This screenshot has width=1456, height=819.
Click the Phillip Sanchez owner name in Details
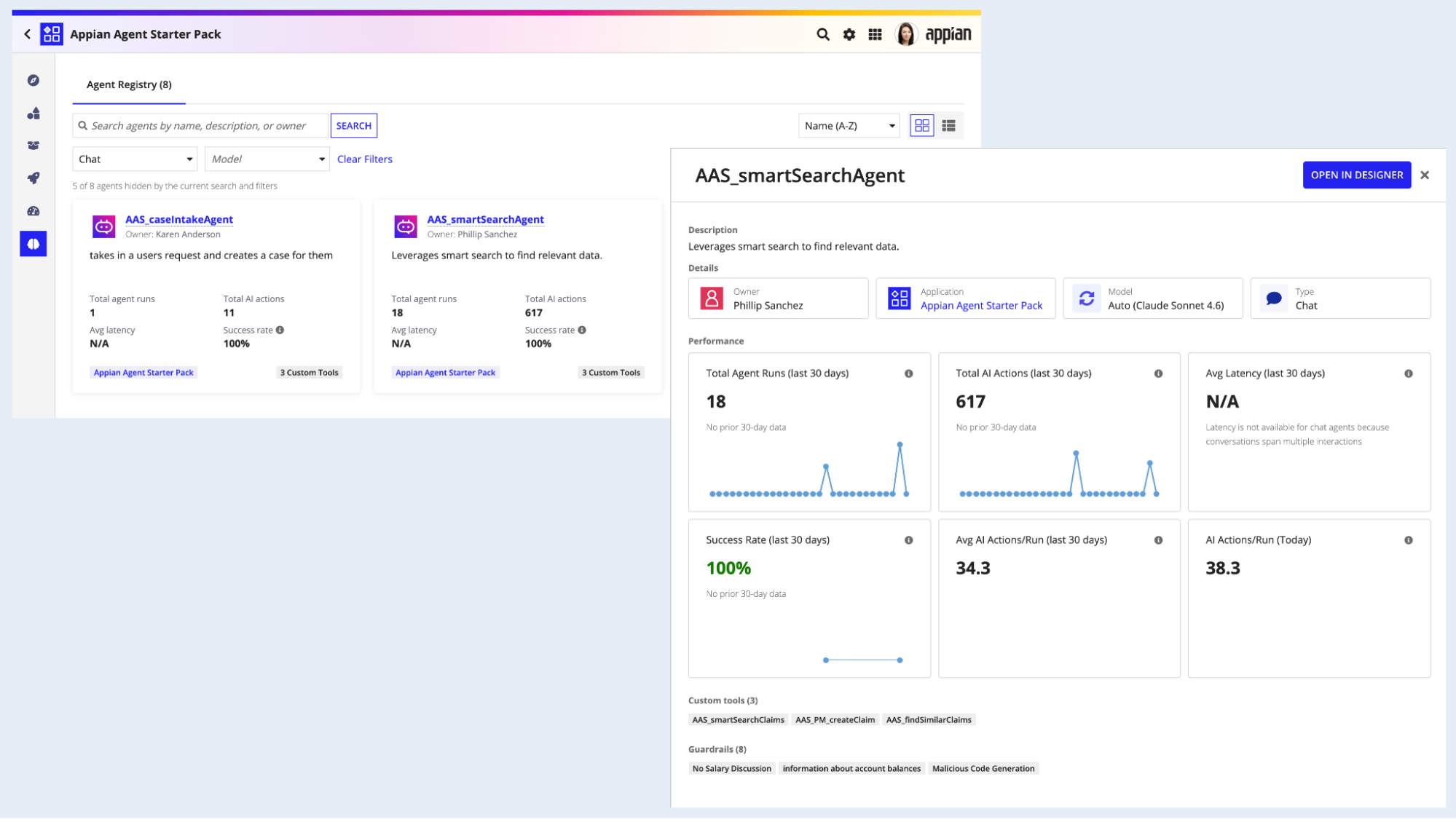[x=768, y=306]
